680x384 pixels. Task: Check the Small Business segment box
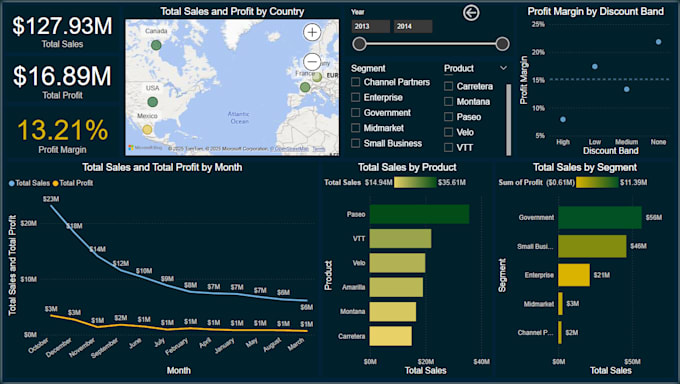coord(356,143)
